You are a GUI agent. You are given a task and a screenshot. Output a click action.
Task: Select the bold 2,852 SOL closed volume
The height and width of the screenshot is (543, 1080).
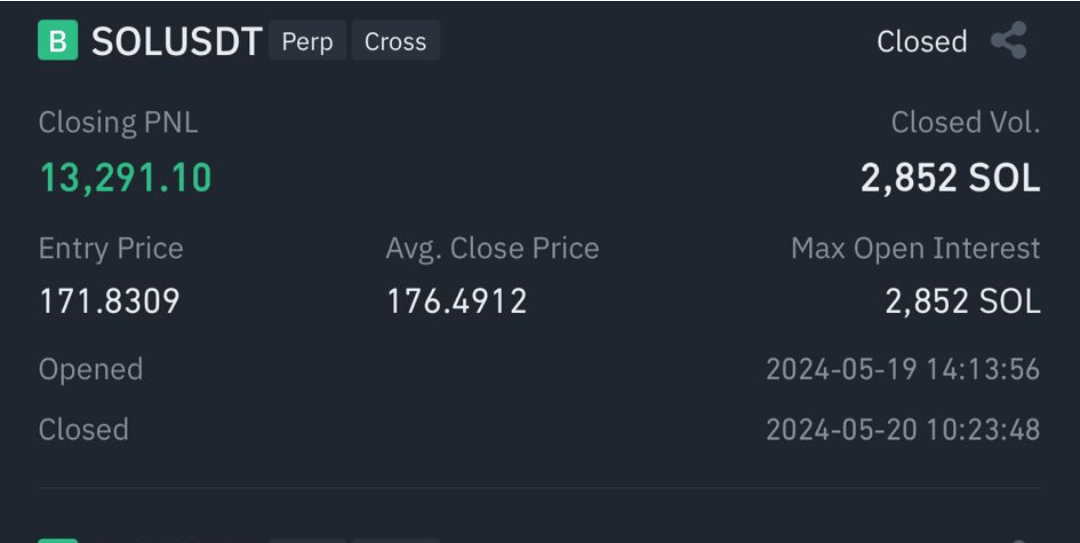pos(951,178)
